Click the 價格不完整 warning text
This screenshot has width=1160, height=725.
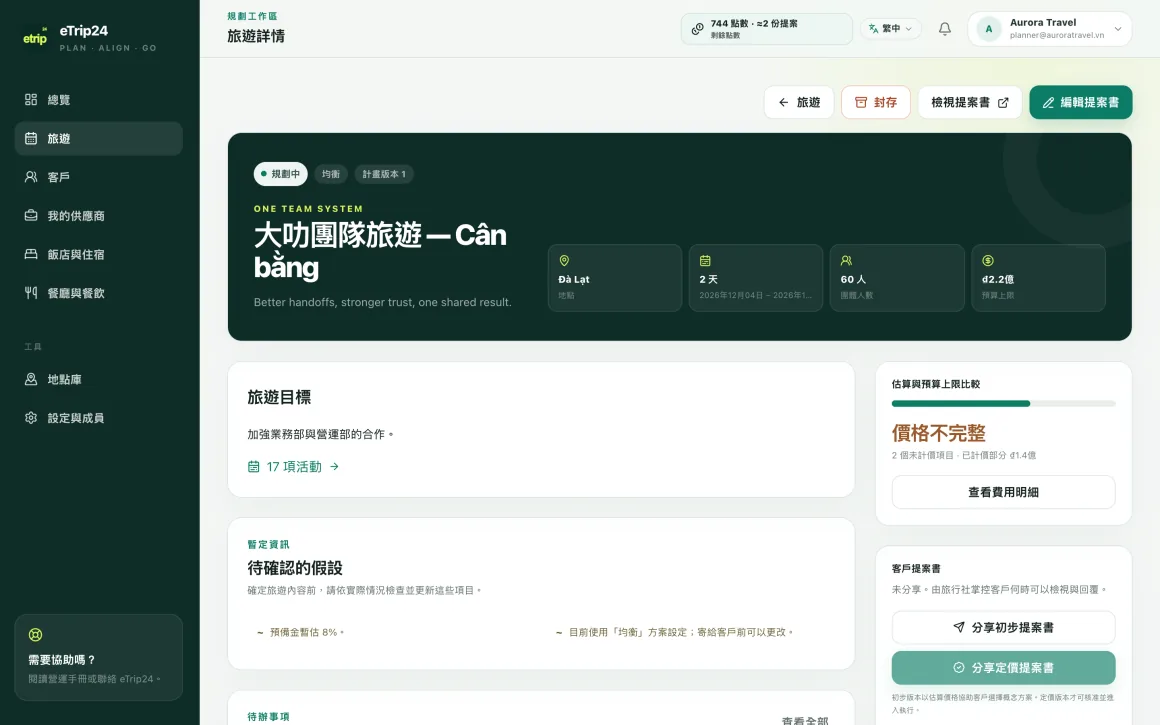coord(939,433)
